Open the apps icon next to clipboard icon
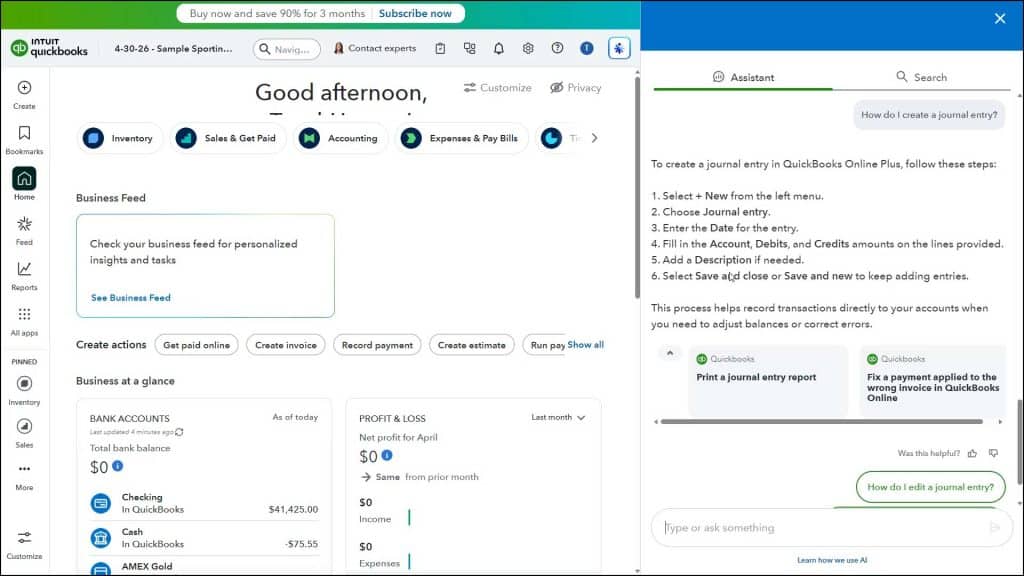The height and width of the screenshot is (576, 1024). point(470,48)
